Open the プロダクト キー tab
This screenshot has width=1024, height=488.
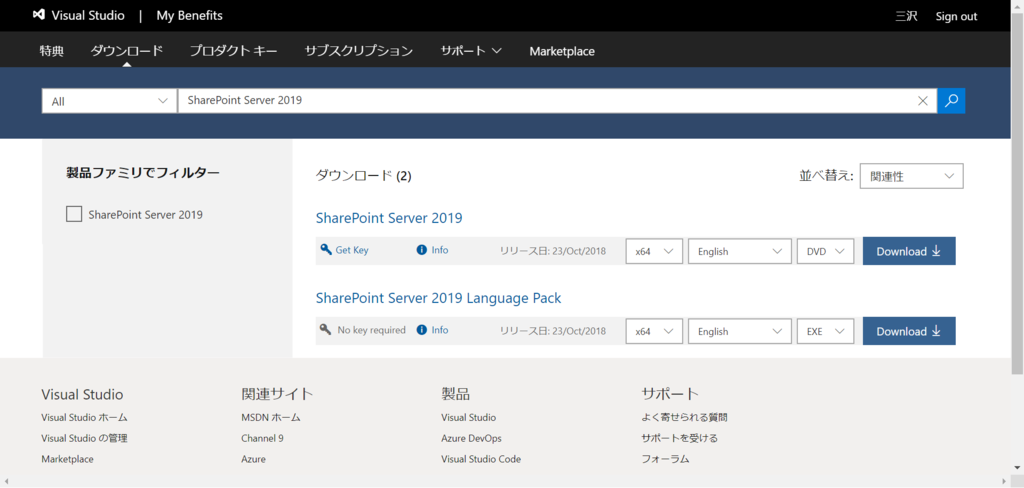(x=233, y=51)
